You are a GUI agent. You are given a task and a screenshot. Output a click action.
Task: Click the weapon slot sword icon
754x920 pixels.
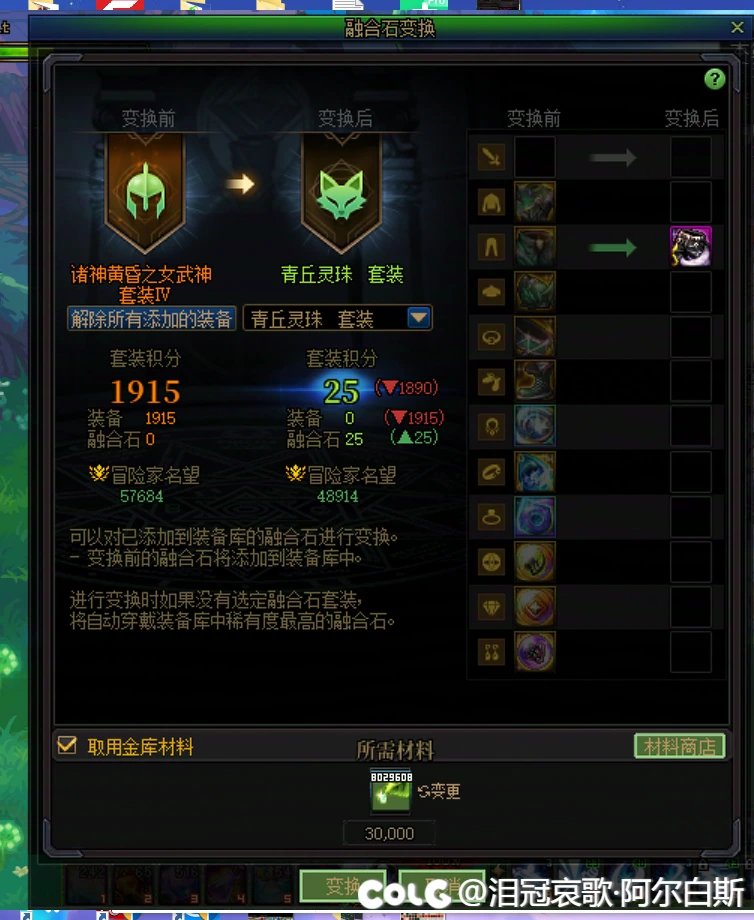pos(491,157)
